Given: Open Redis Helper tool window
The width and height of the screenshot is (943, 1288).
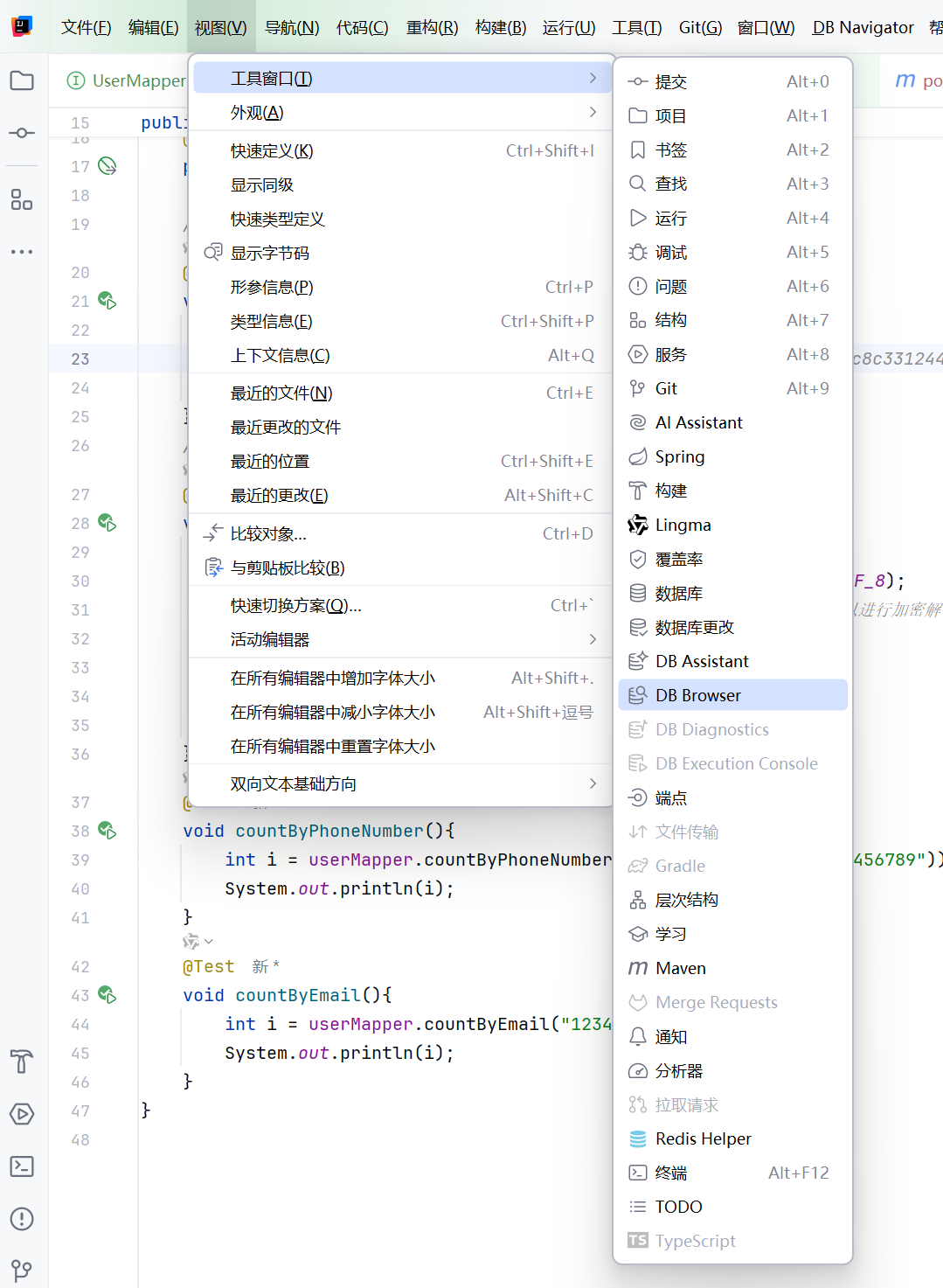Looking at the screenshot, I should (x=732, y=1138).
